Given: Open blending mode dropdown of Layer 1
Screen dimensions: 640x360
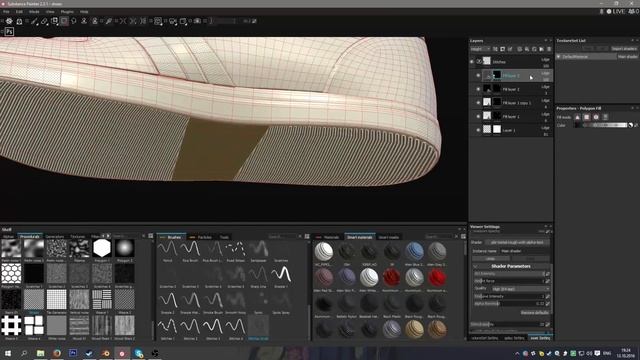Looking at the screenshot, I should coord(545,128).
